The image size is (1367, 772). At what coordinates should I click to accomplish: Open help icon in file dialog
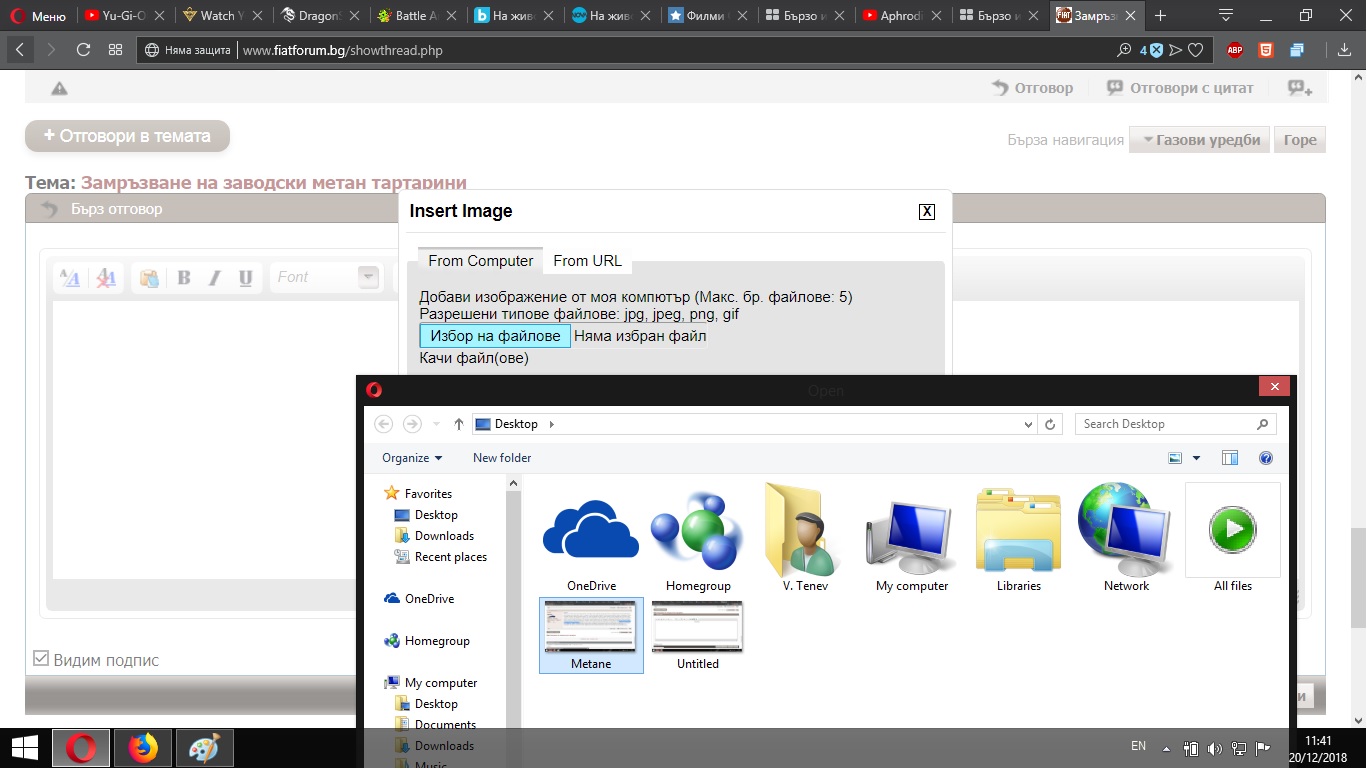pyautogui.click(x=1266, y=458)
